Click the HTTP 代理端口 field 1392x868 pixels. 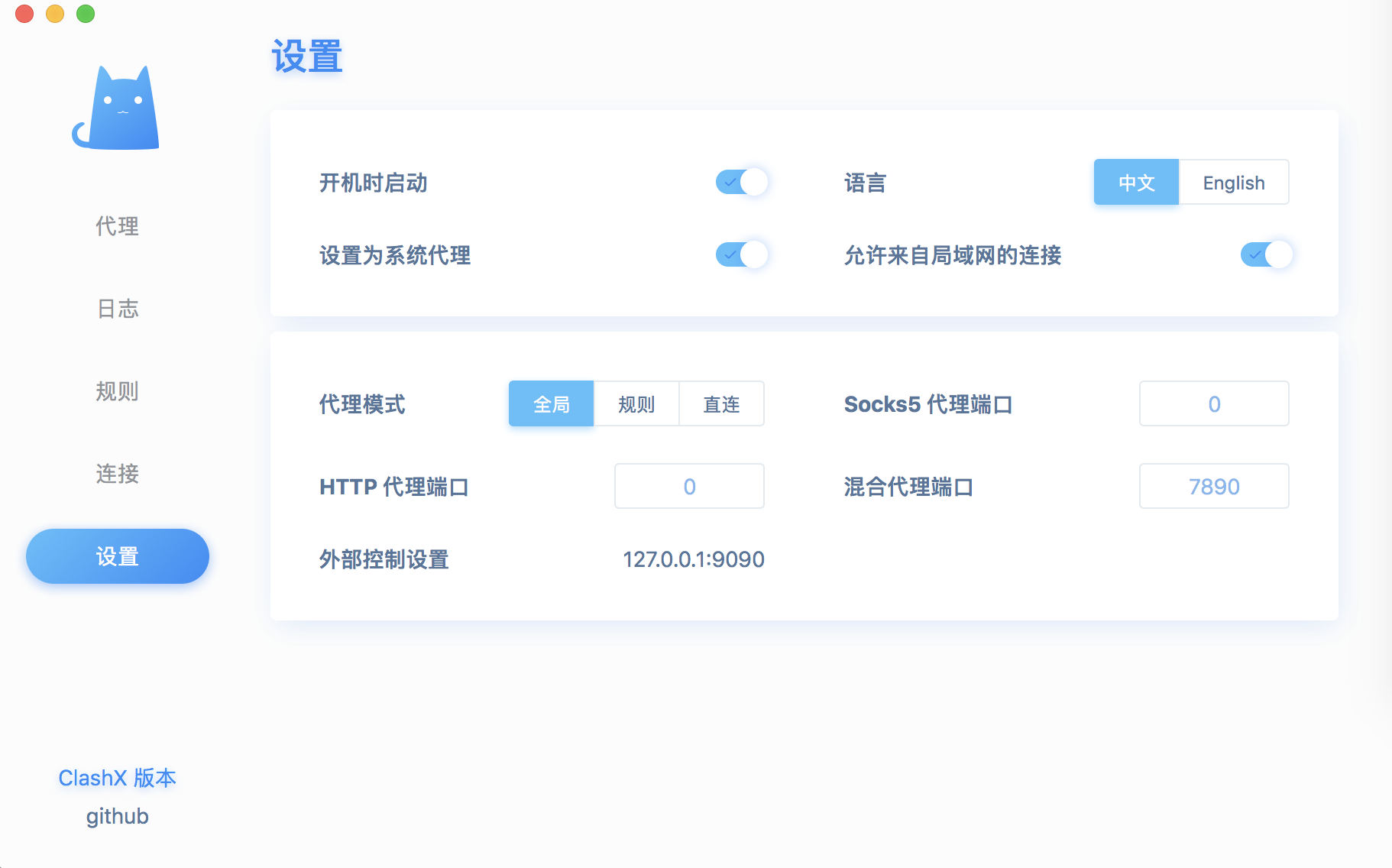688,486
